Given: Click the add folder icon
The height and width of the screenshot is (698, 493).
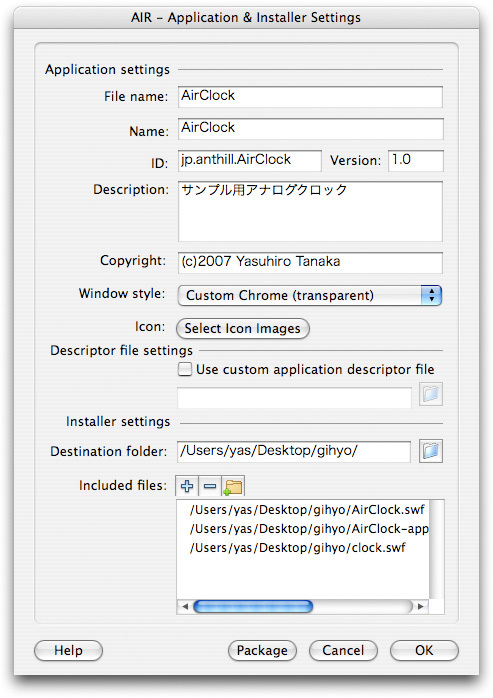Looking at the screenshot, I should [233, 486].
